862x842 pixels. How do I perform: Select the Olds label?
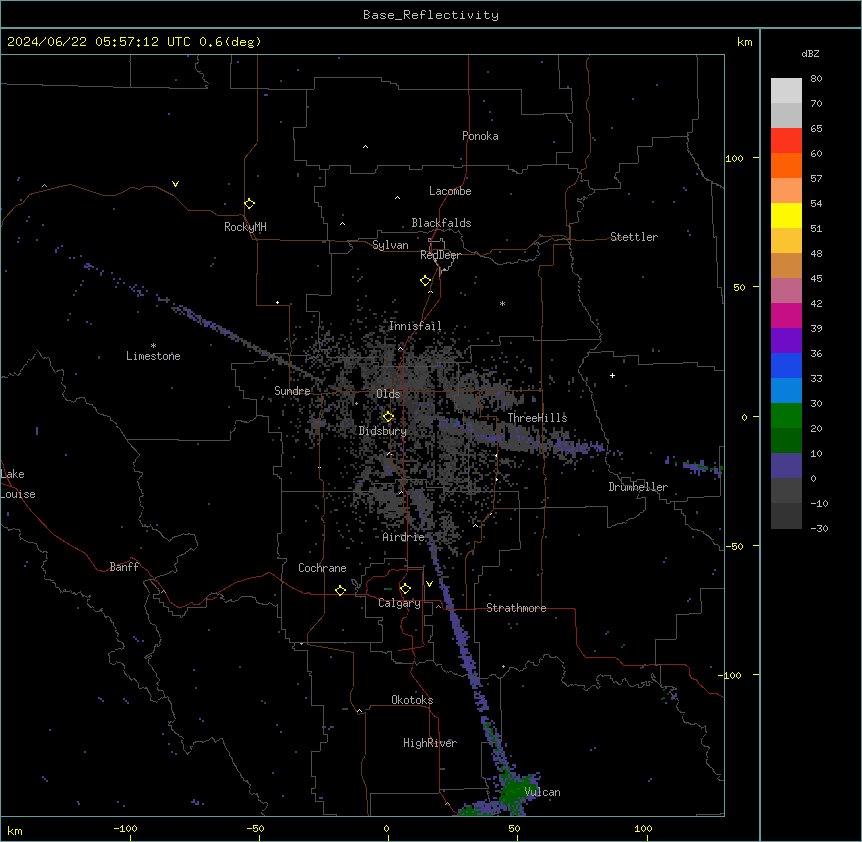click(388, 394)
